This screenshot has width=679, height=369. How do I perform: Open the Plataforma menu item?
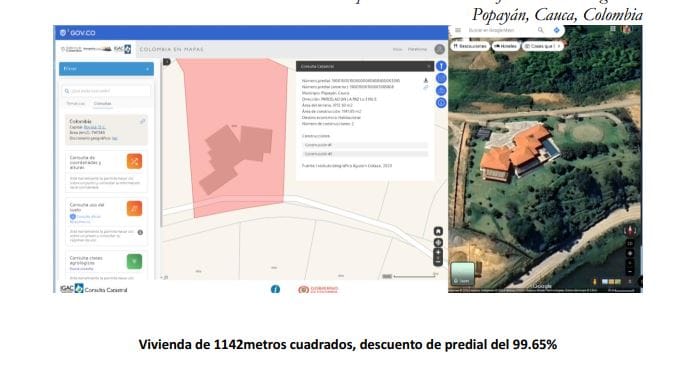point(417,49)
